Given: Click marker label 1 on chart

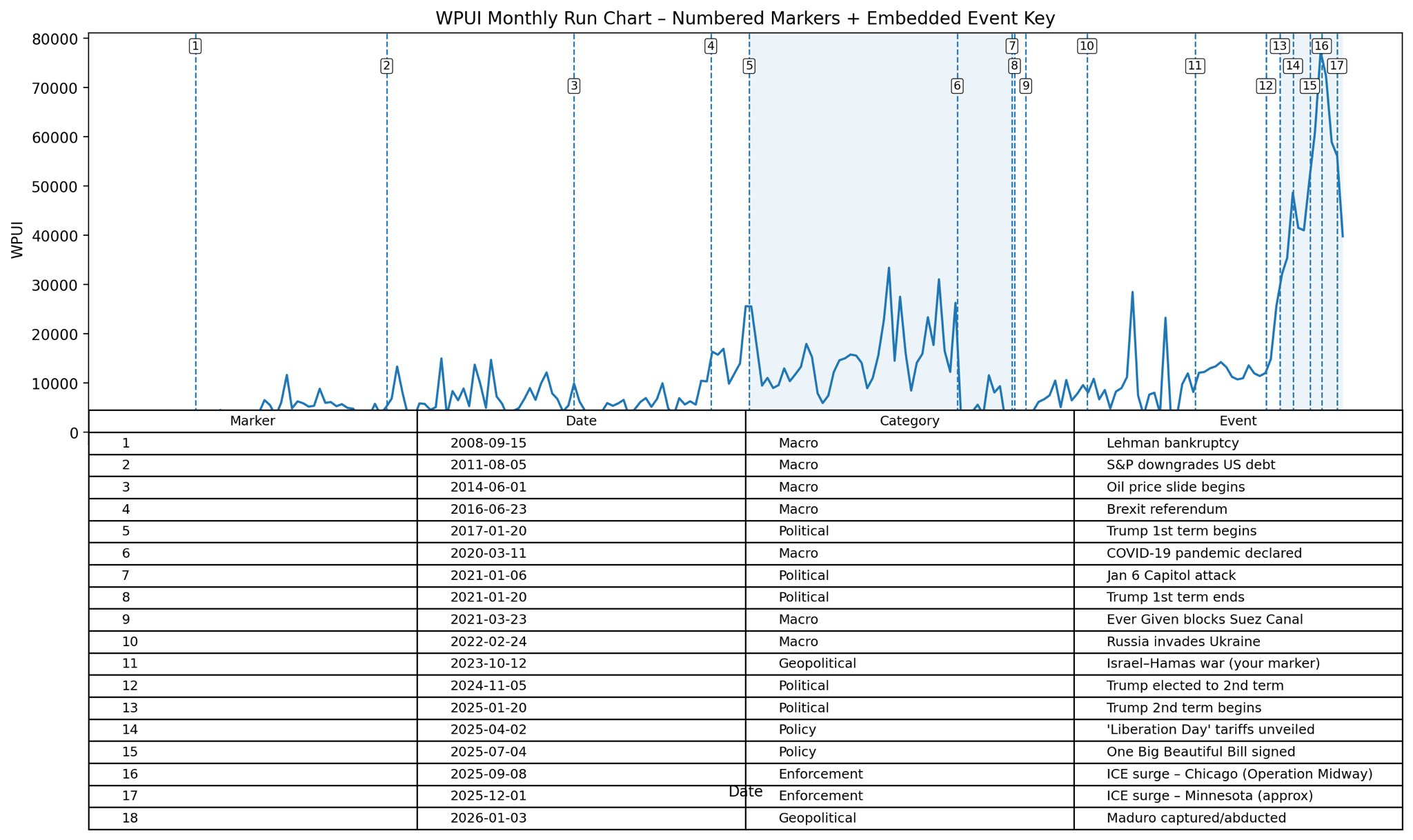Looking at the screenshot, I should pos(195,46).
